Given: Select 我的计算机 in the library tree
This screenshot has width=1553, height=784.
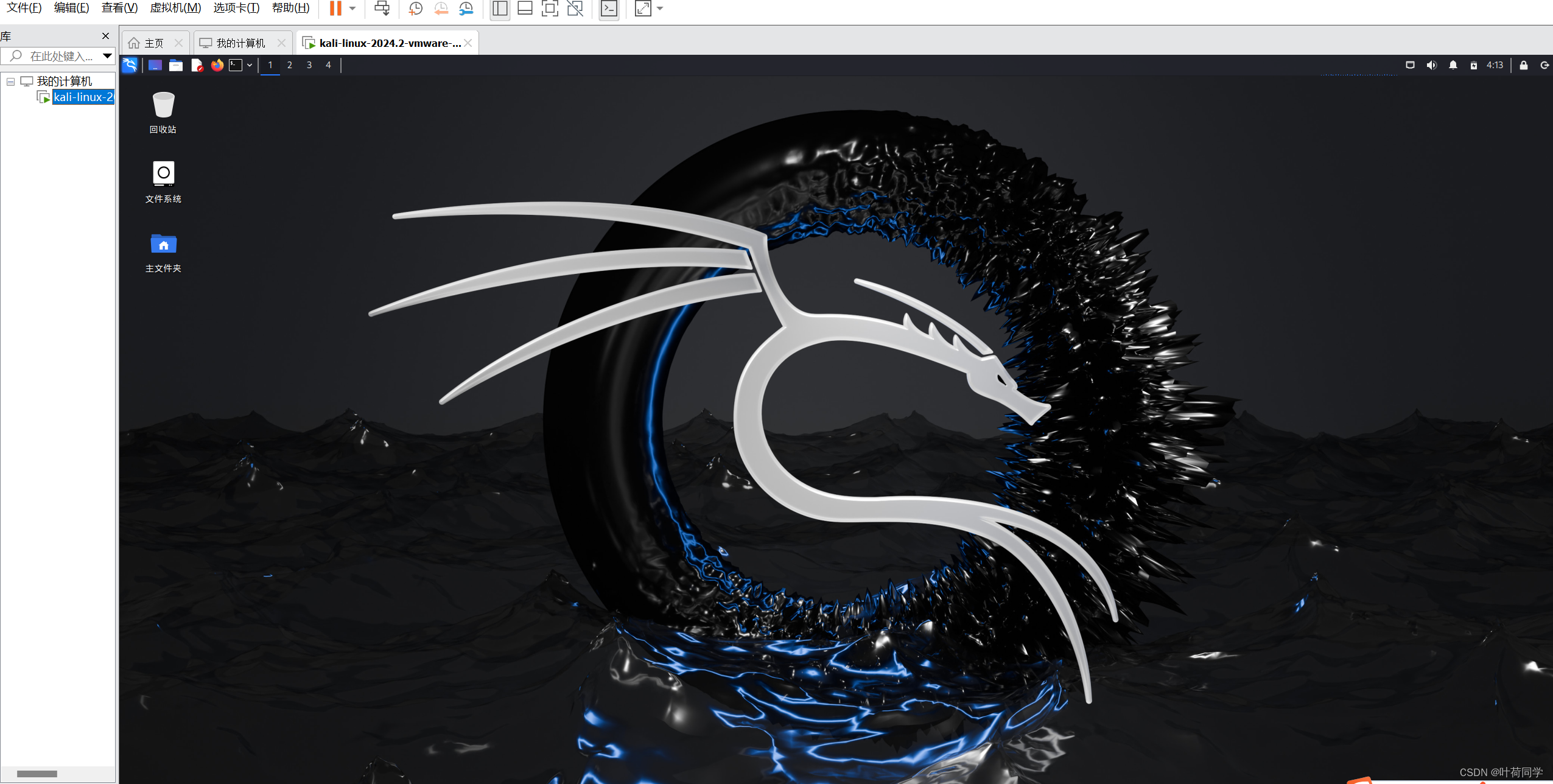Looking at the screenshot, I should click(x=65, y=82).
